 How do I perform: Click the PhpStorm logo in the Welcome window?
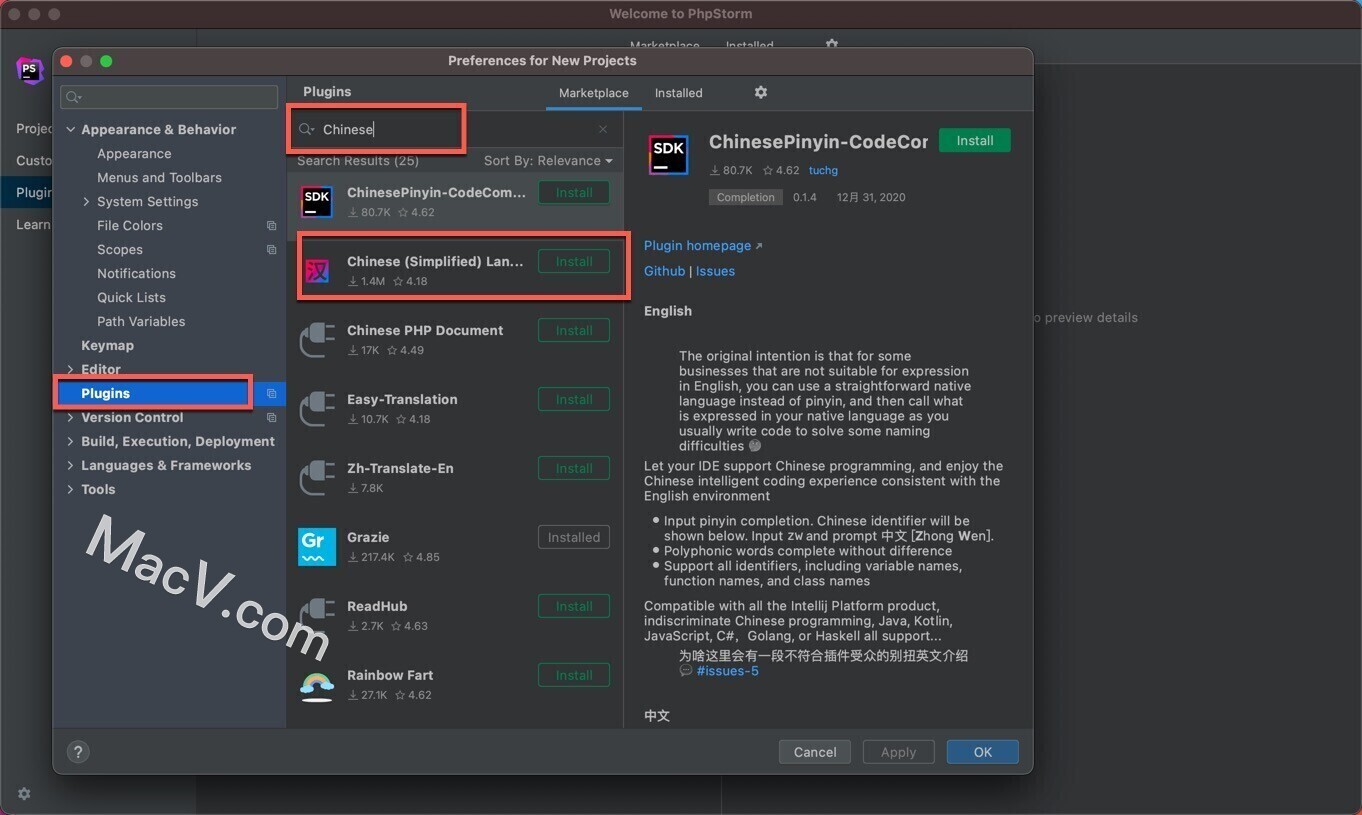[30, 70]
